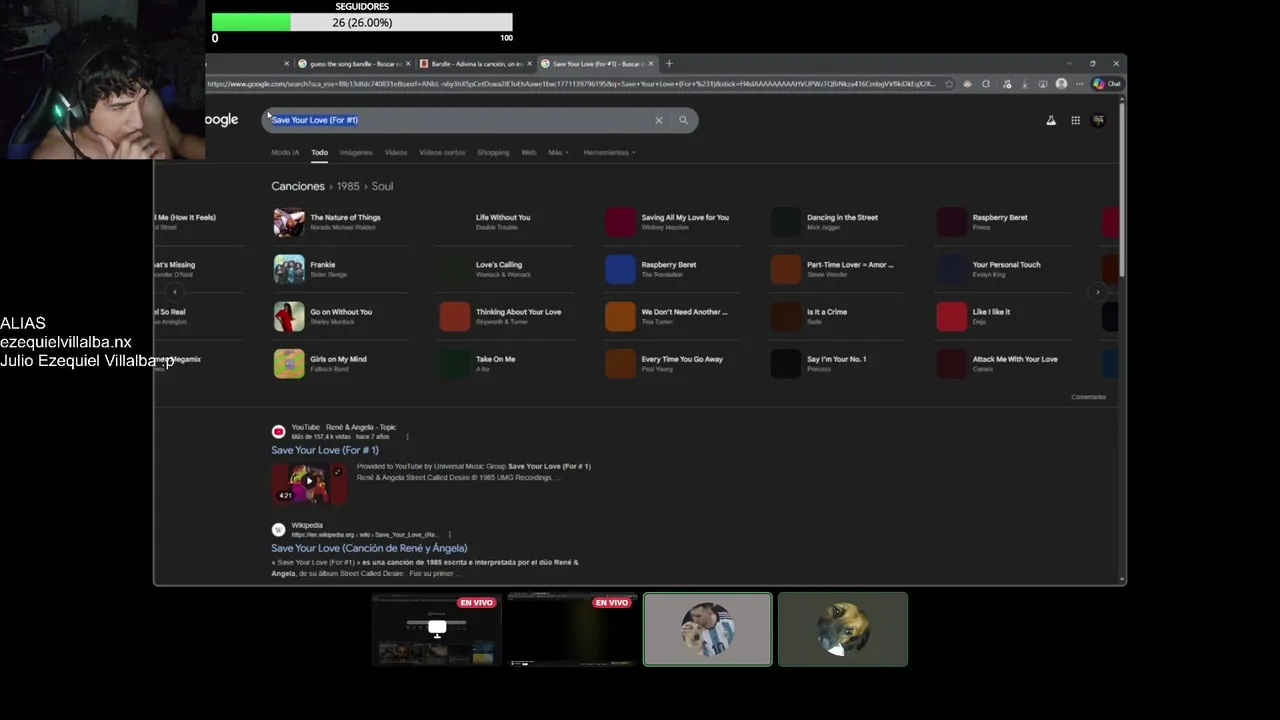Select song 'The Nature of Things'

[x=340, y=221]
